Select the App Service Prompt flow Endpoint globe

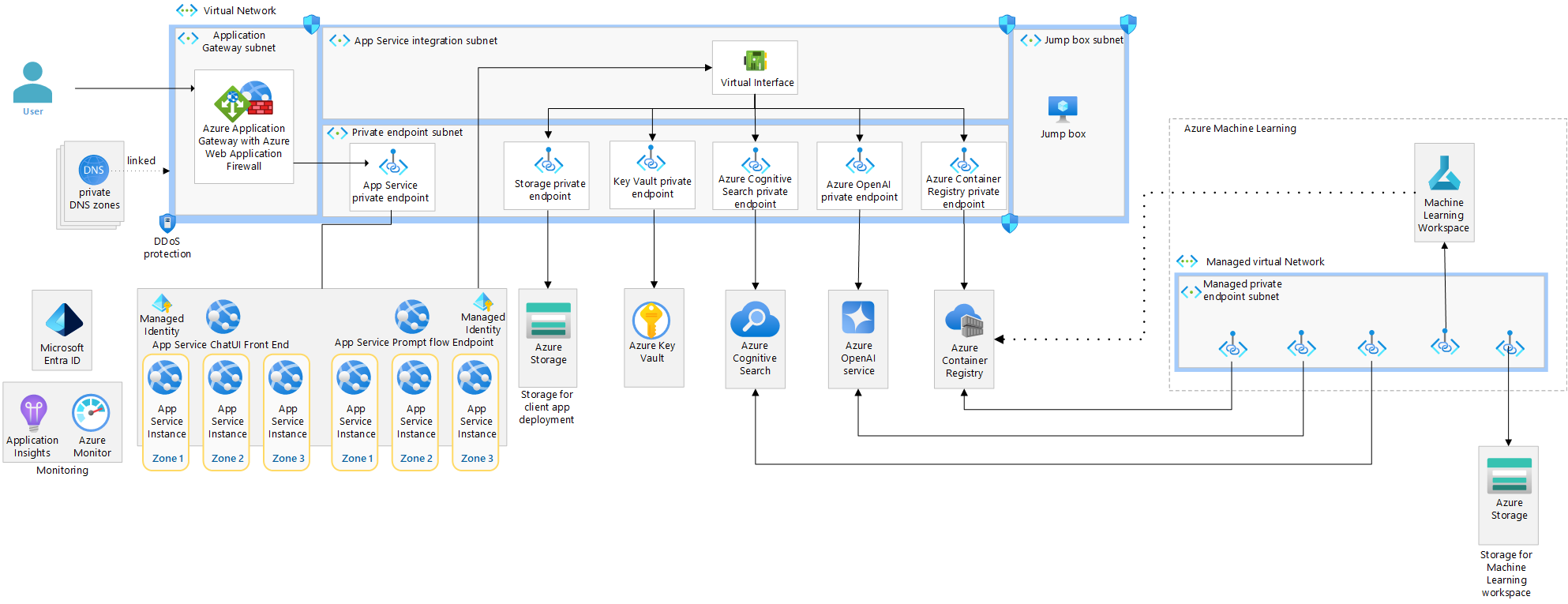(412, 317)
